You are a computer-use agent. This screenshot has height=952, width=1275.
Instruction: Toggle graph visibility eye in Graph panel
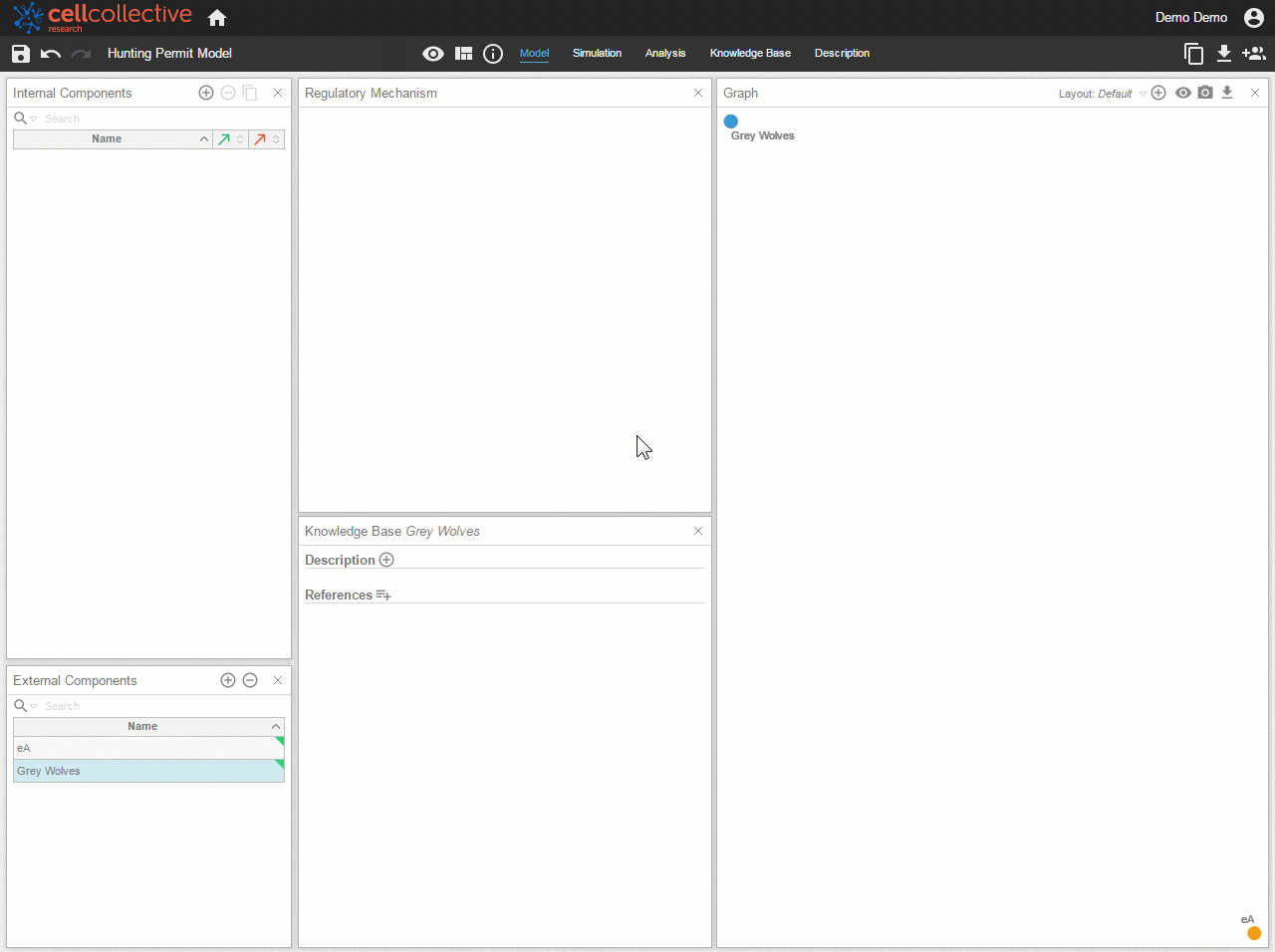(1183, 93)
